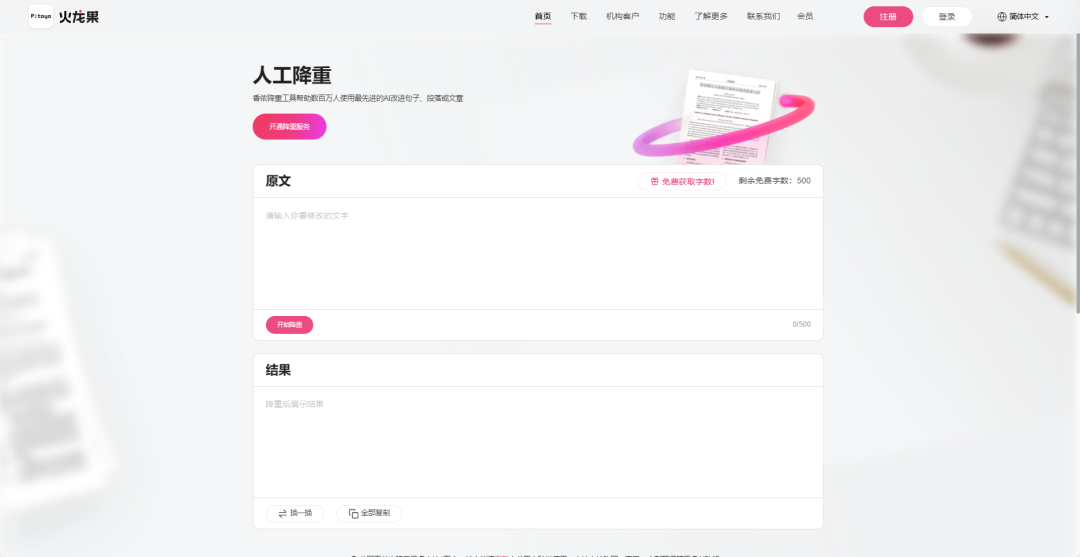Click the 0/500 character counter

point(801,324)
